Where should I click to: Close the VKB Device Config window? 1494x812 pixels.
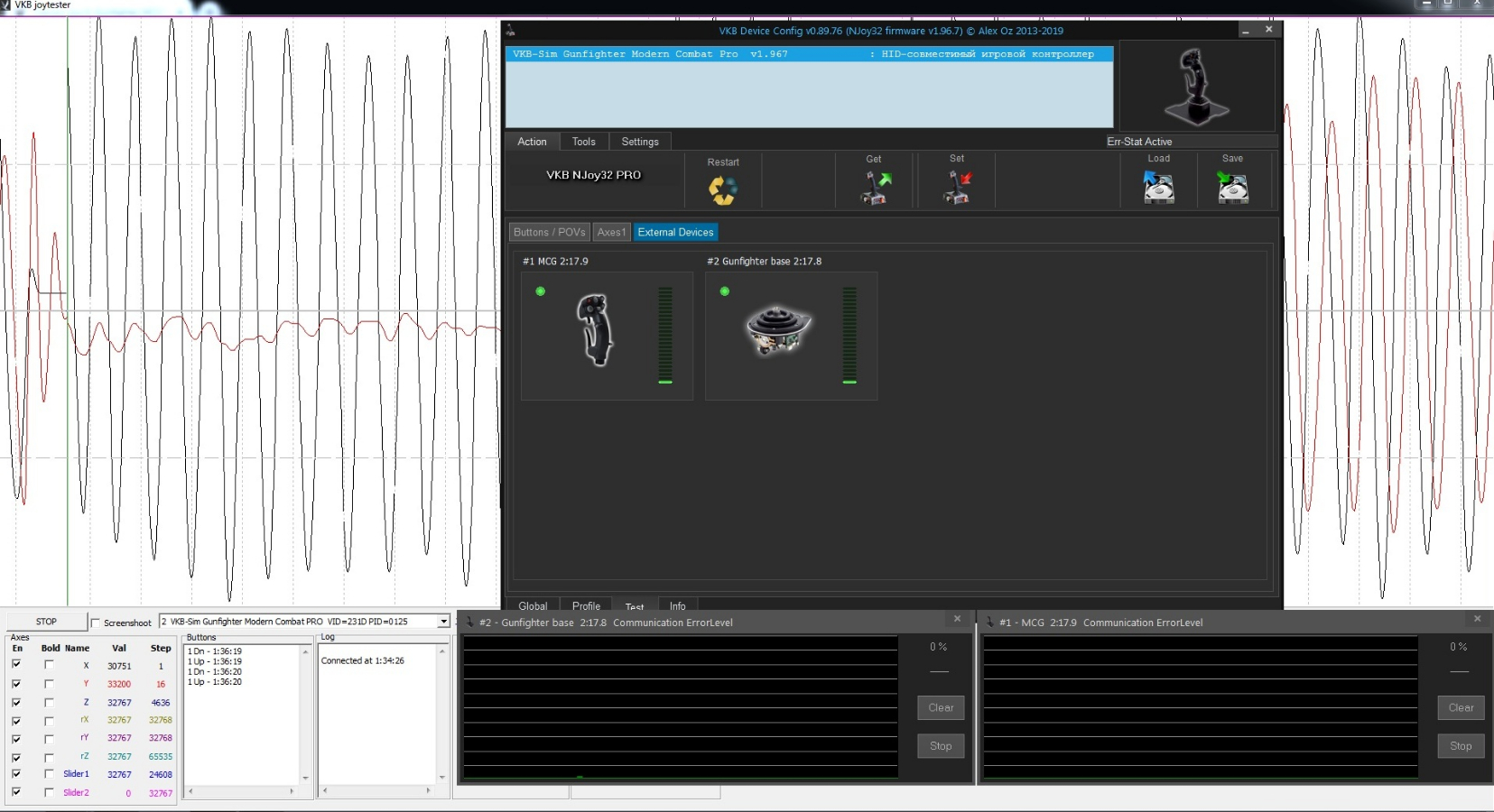tap(1268, 30)
